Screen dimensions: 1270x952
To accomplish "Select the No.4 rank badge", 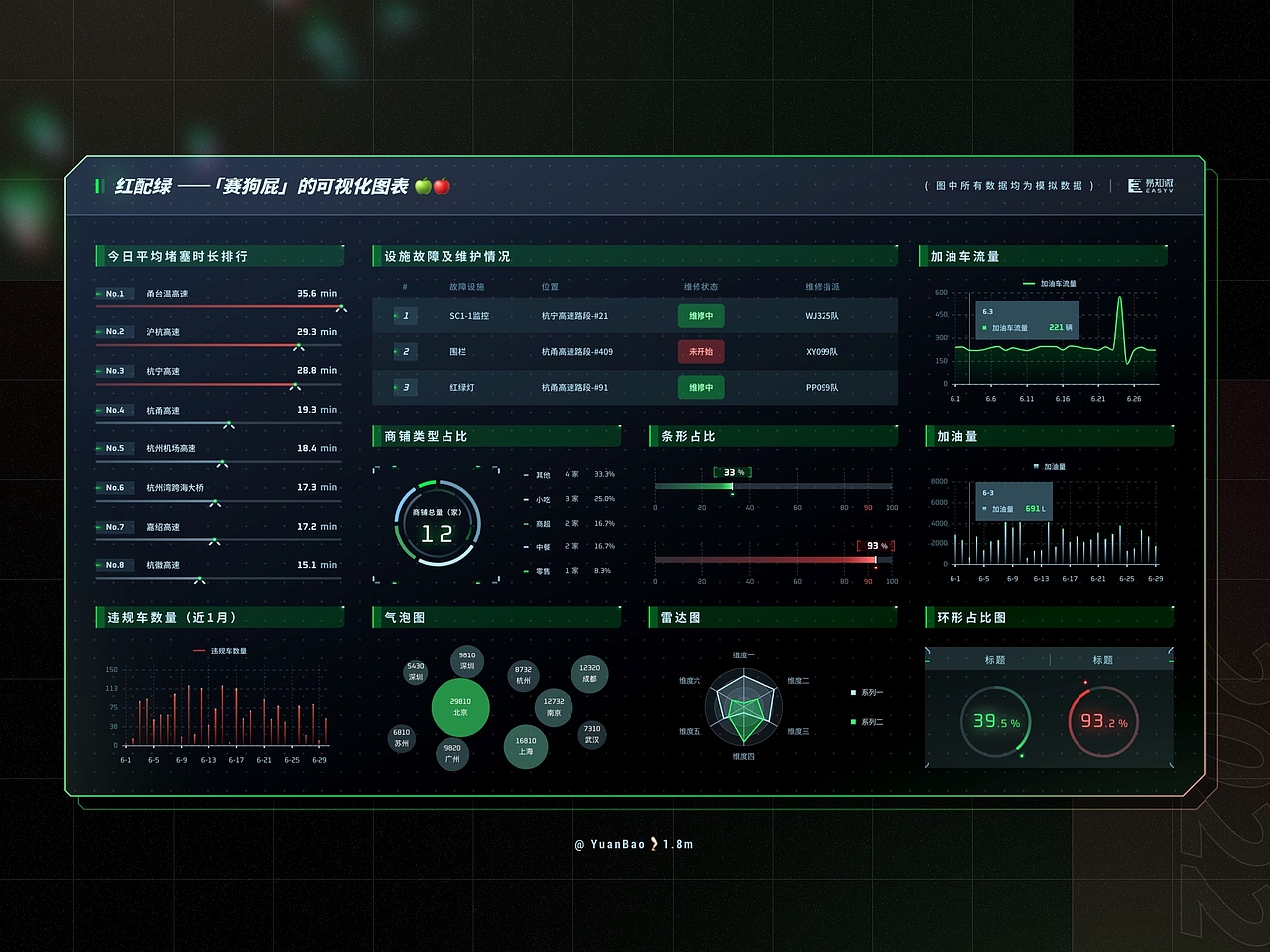I will [115, 410].
